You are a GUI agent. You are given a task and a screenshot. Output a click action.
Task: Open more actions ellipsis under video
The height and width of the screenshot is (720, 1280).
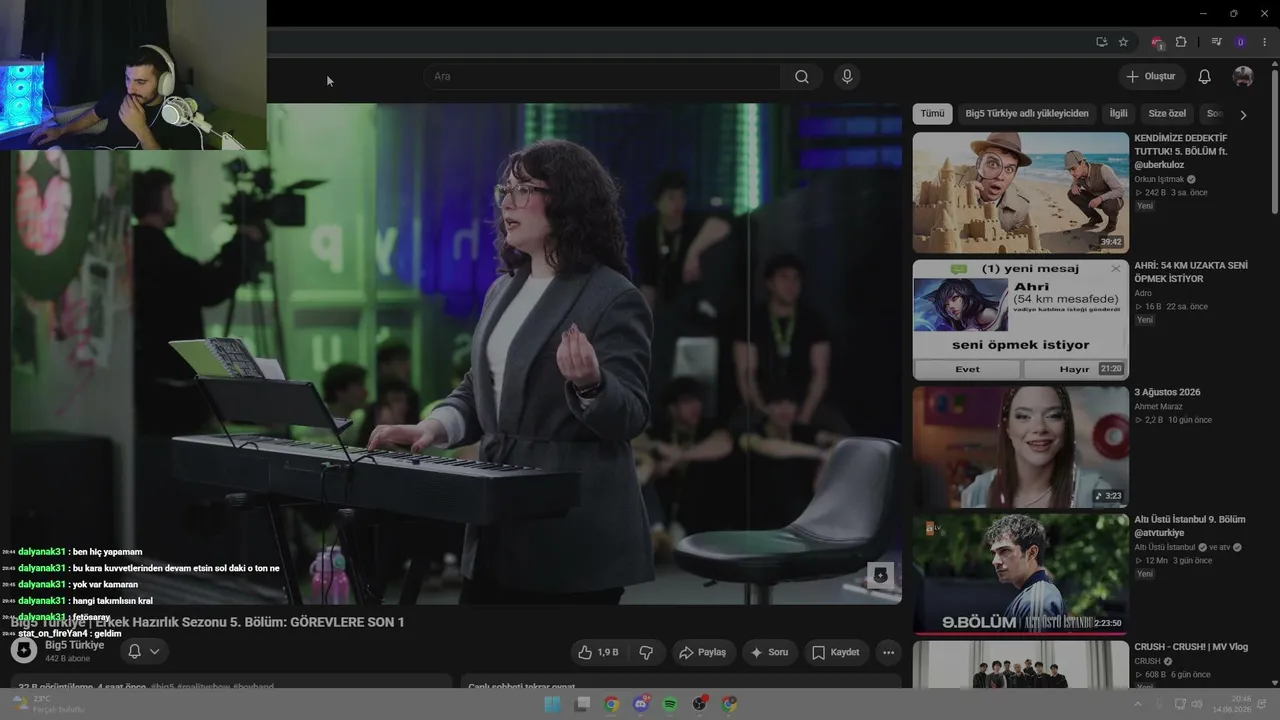888,652
